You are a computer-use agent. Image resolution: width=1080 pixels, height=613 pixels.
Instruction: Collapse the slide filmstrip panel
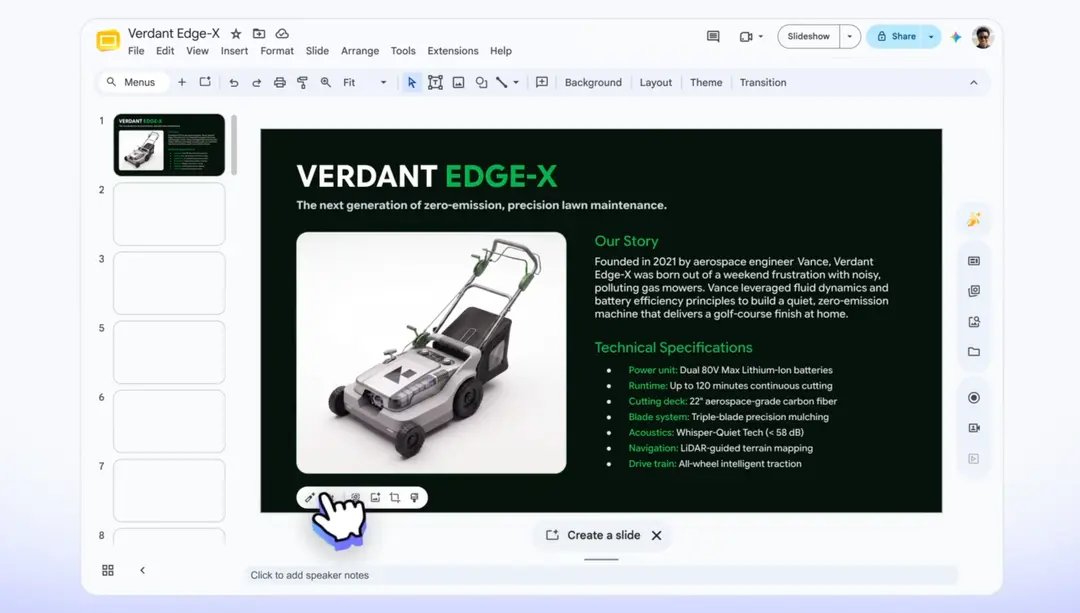pyautogui.click(x=143, y=570)
